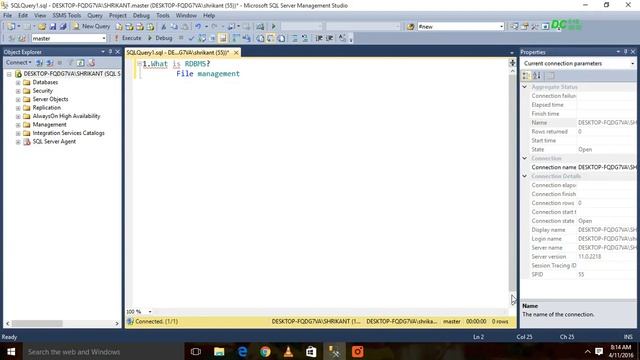Screen dimensions: 640x360
Task: Click the Parse checkmark icon
Action: pyautogui.click(x=191, y=38)
